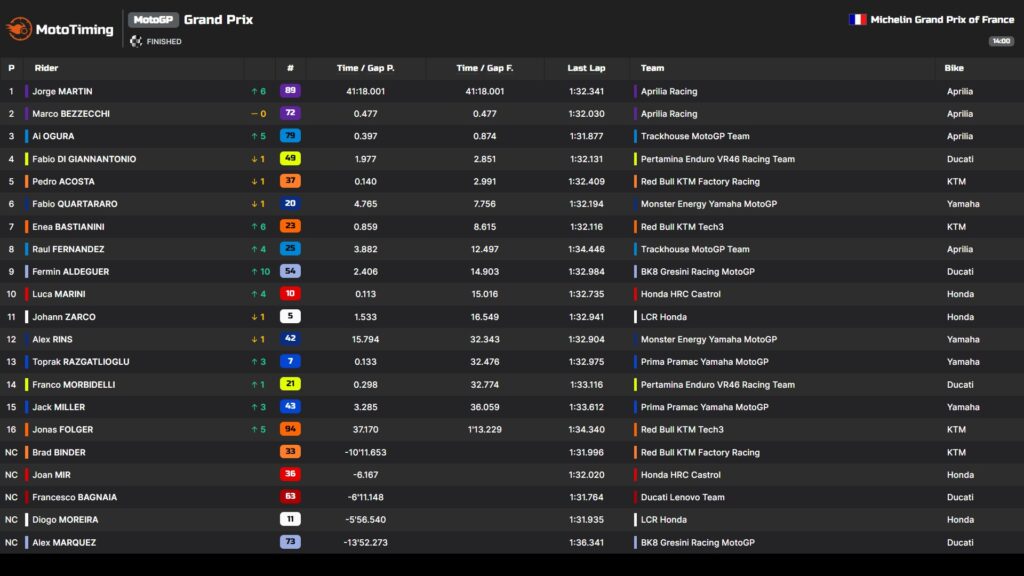1024x576 pixels.
Task: Click Alex Marquez's gap -13'52.273
Action: coord(366,543)
